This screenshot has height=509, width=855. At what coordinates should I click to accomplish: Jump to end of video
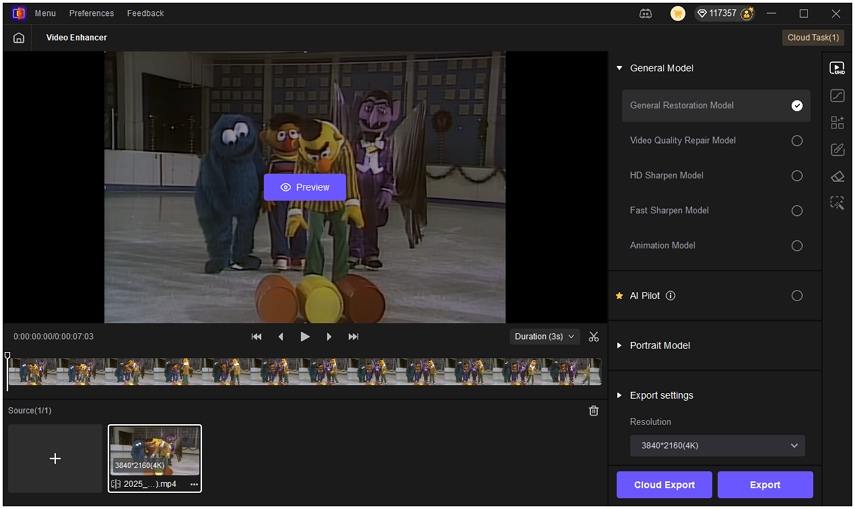pyautogui.click(x=353, y=337)
